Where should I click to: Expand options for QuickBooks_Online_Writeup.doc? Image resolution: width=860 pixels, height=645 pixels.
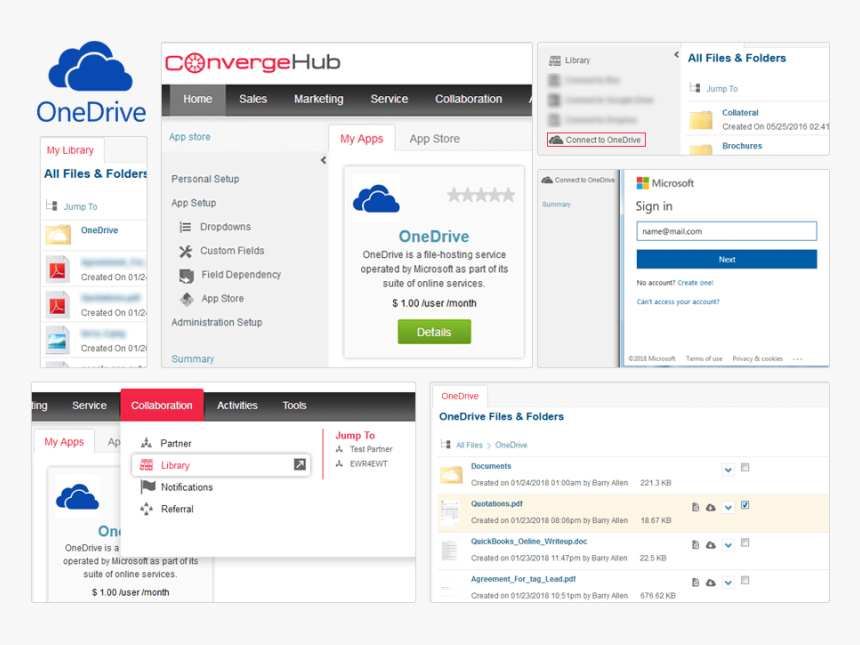point(728,544)
